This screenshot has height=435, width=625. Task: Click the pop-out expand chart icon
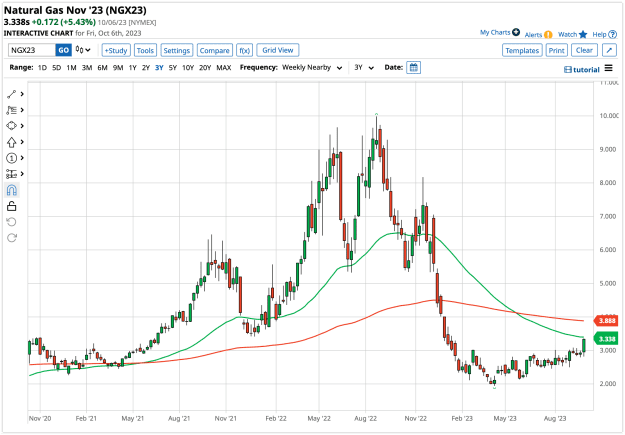[x=609, y=50]
